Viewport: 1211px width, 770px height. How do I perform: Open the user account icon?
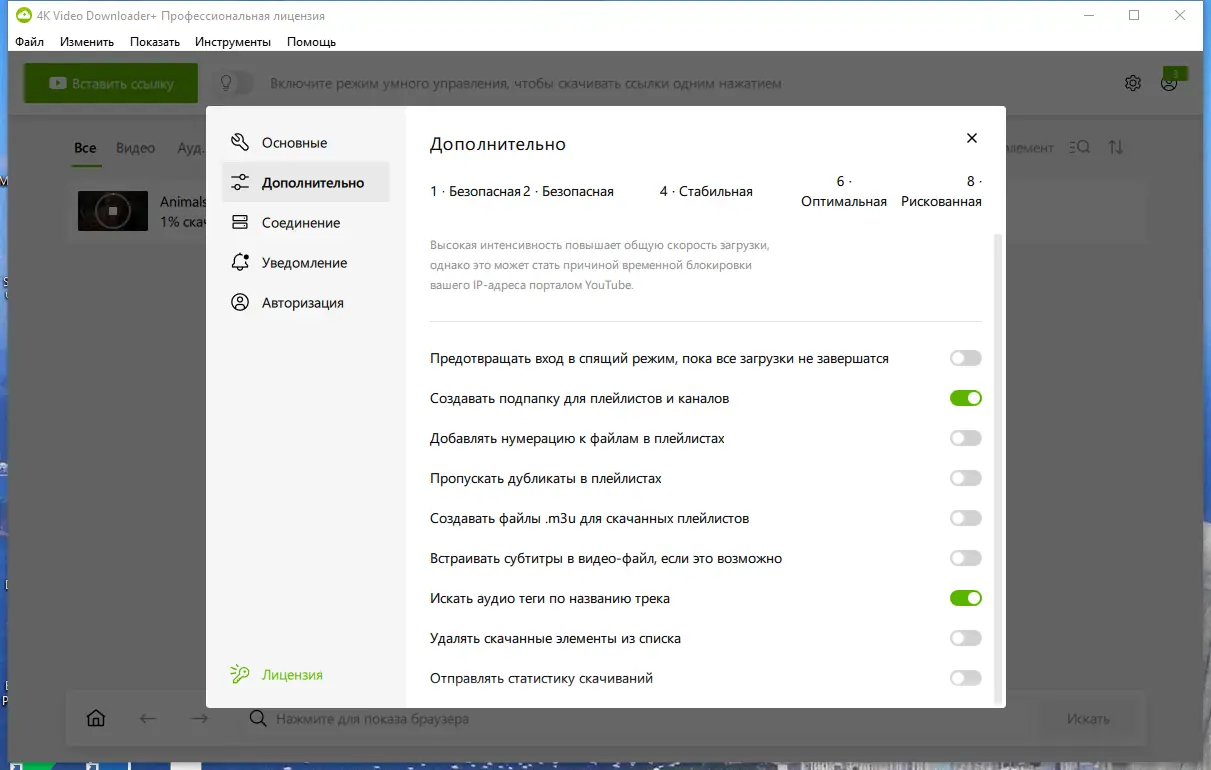(x=1168, y=83)
